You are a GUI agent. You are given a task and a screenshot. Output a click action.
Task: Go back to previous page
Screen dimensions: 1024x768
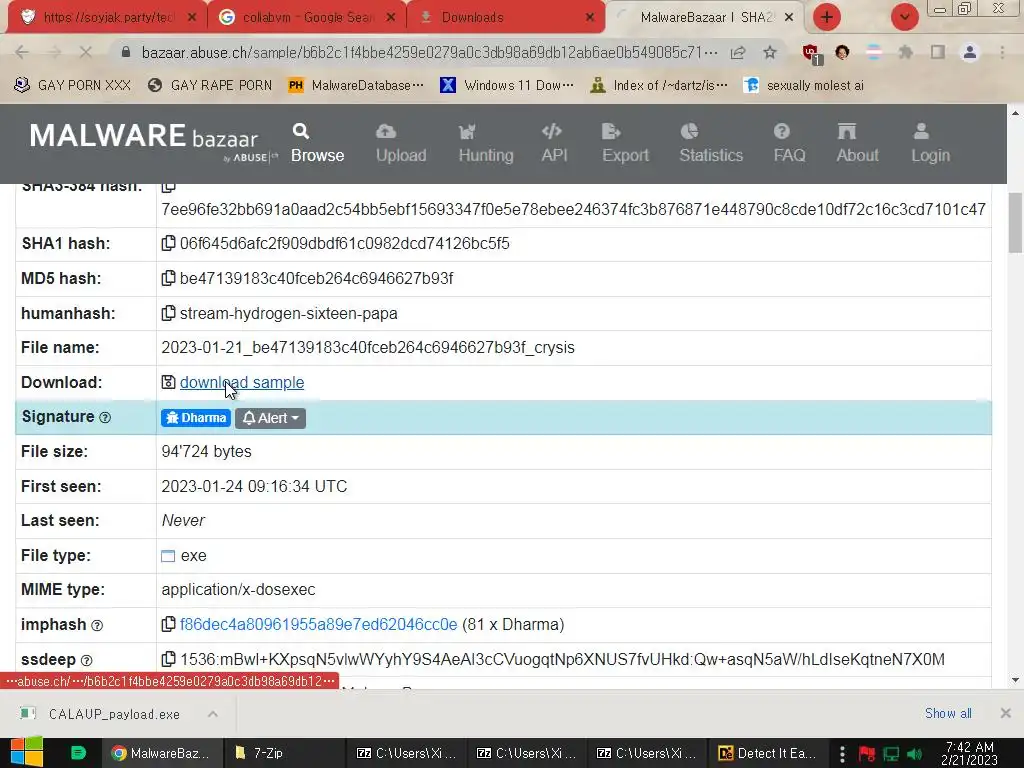click(x=22, y=52)
